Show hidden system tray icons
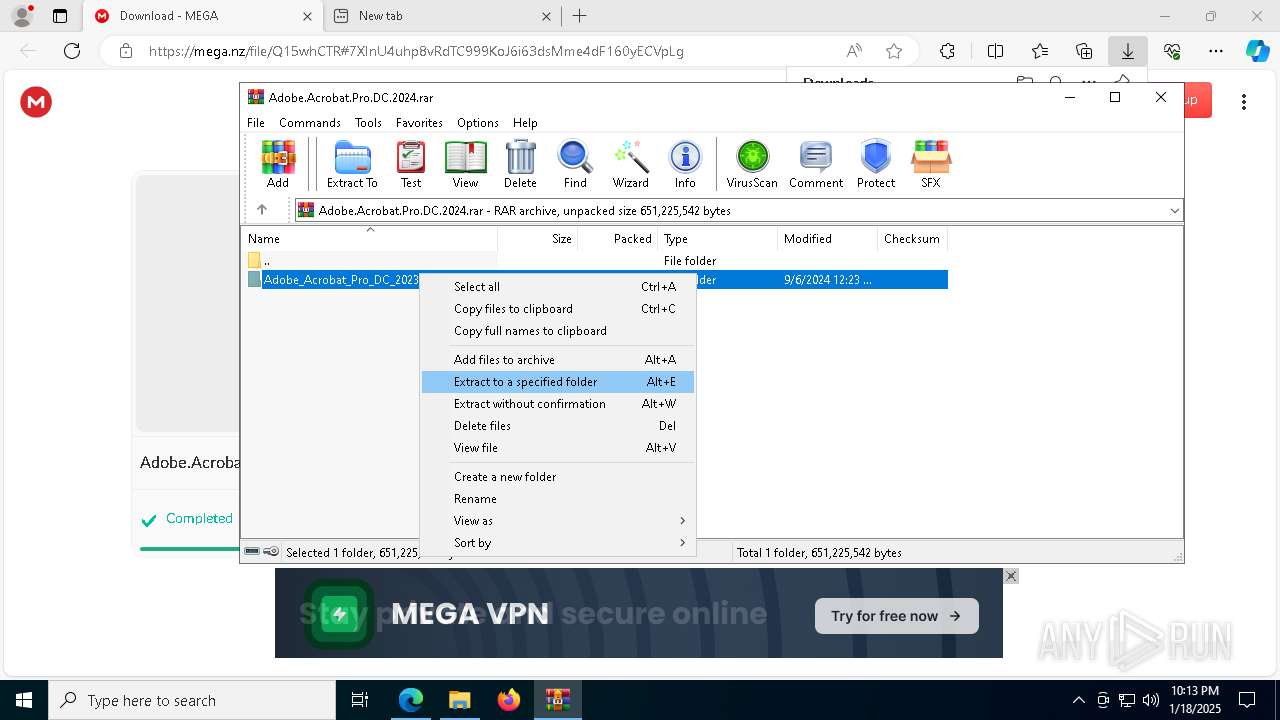The width and height of the screenshot is (1280, 720). click(x=1078, y=700)
